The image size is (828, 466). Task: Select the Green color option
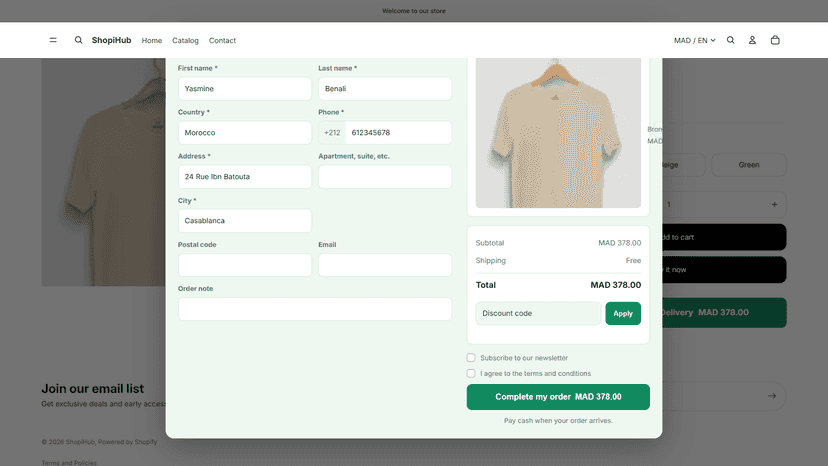click(749, 165)
